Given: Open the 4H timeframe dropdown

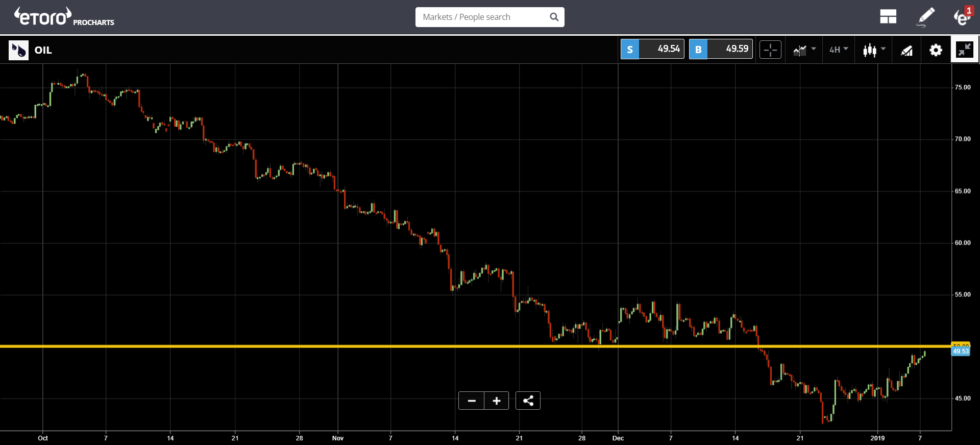Looking at the screenshot, I should point(838,50).
